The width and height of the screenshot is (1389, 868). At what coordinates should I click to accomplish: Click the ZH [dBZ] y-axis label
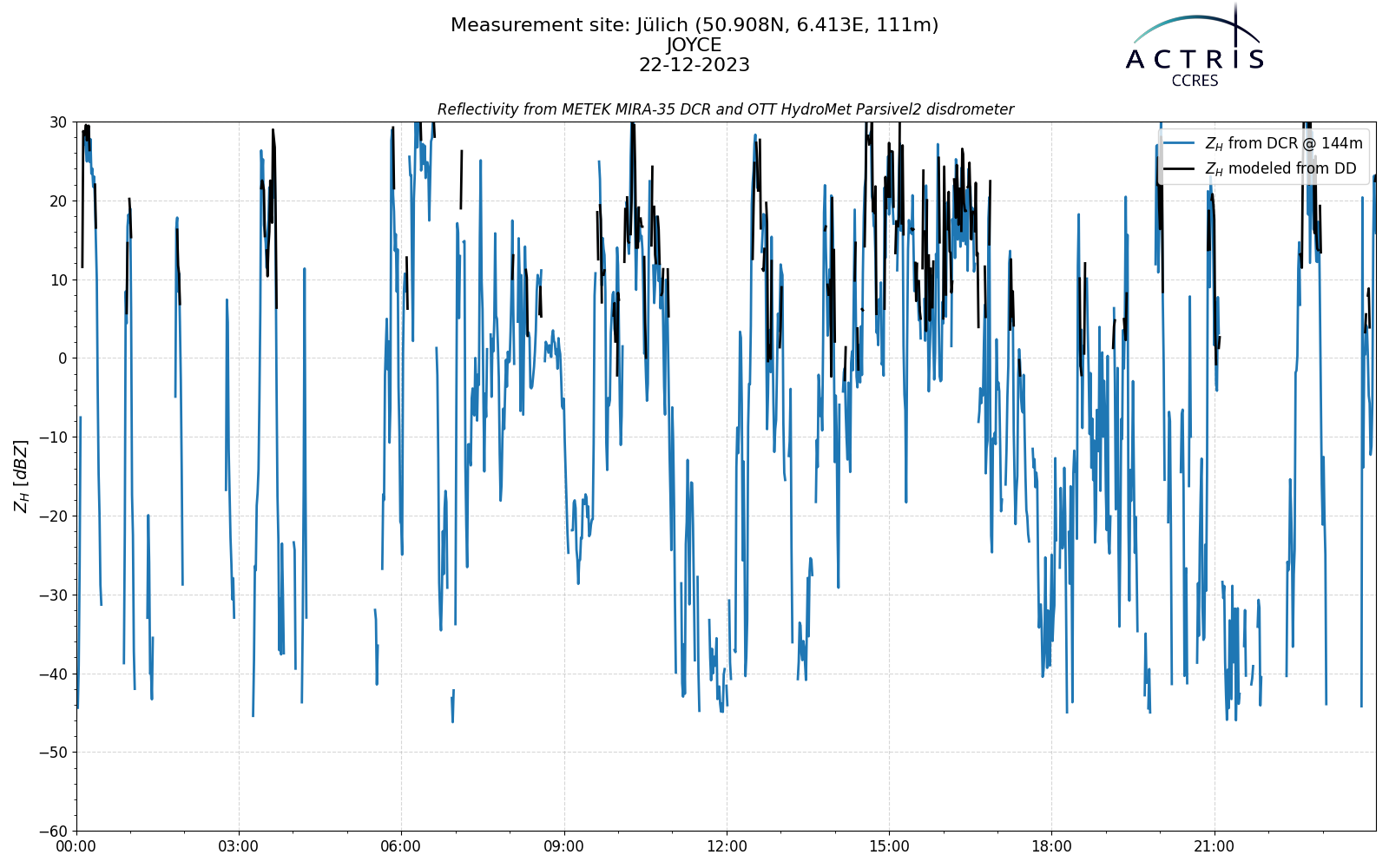(x=20, y=477)
